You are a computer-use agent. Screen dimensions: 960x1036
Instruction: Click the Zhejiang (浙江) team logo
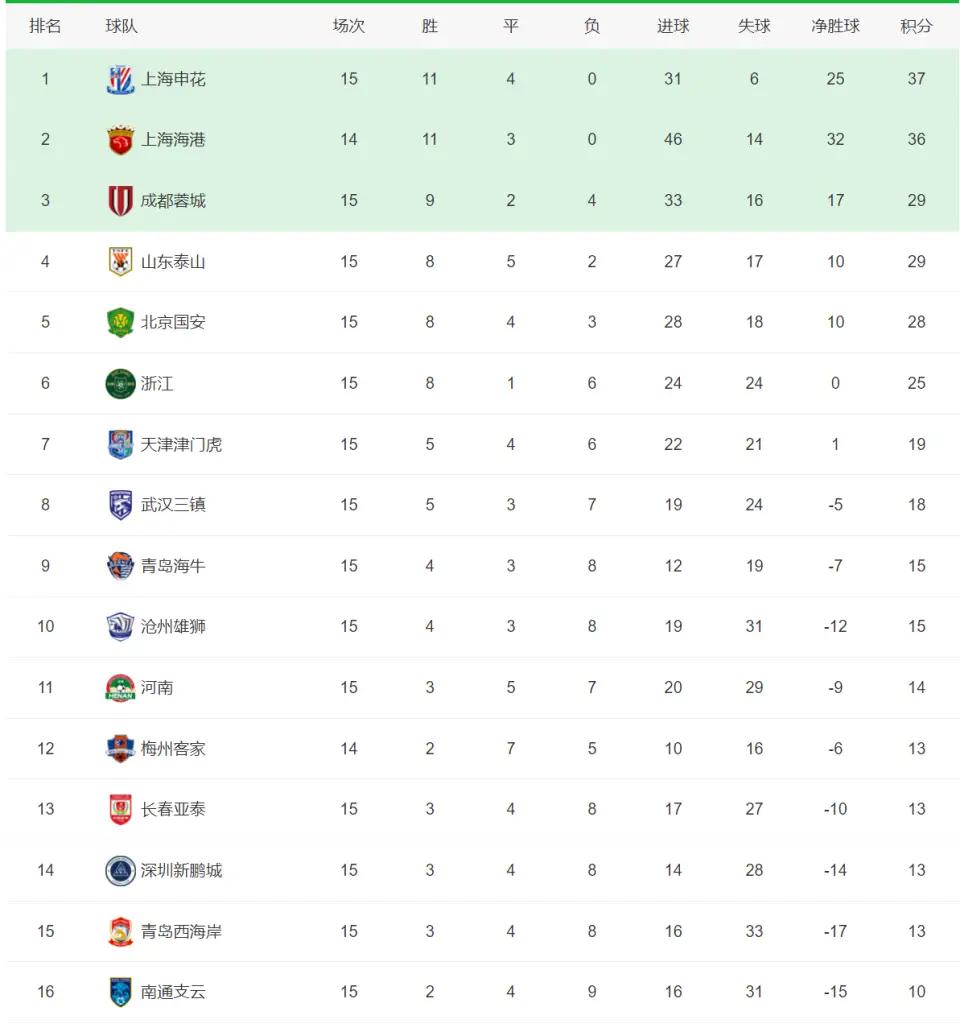click(x=120, y=384)
